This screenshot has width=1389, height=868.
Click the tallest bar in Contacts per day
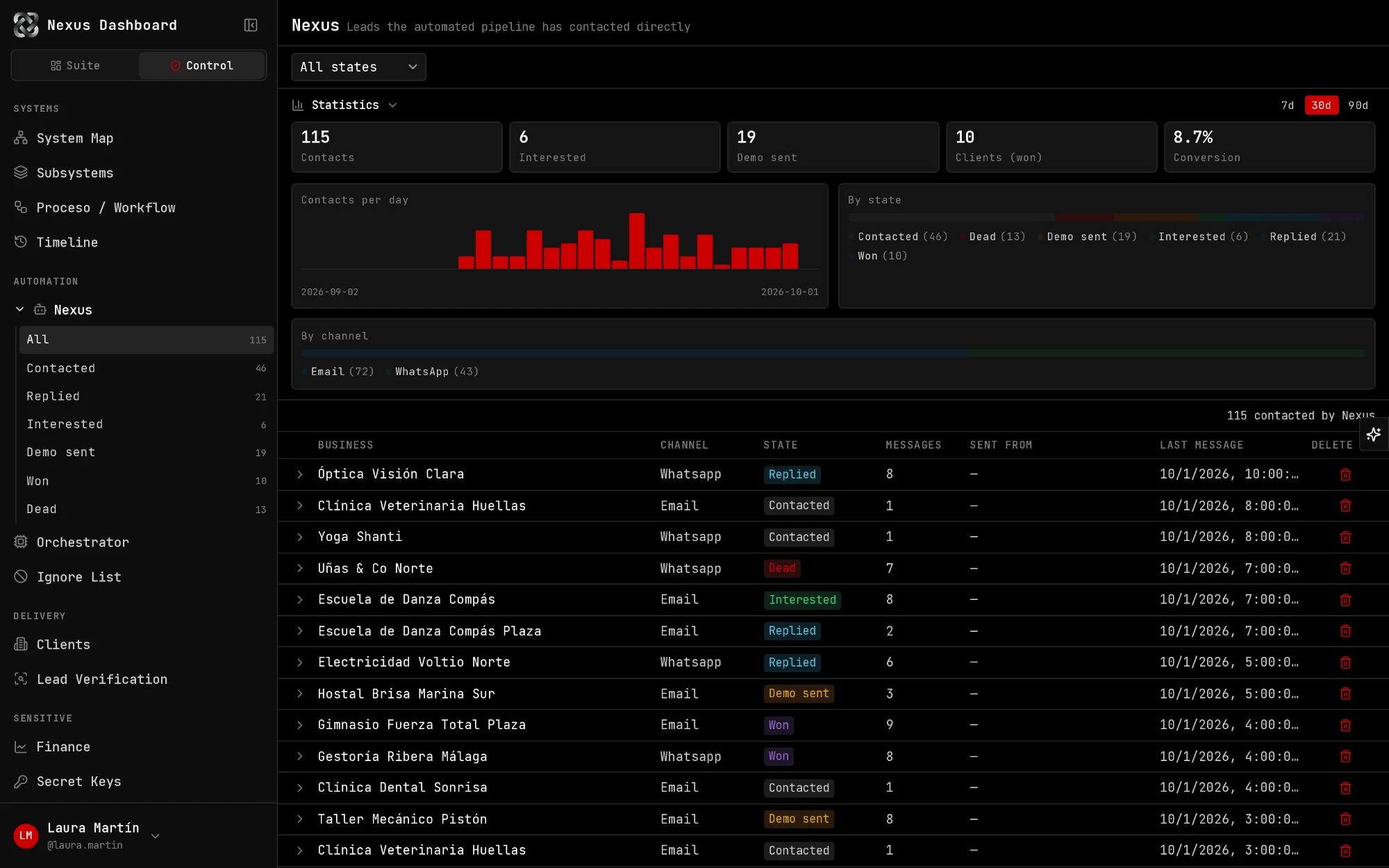(x=637, y=241)
